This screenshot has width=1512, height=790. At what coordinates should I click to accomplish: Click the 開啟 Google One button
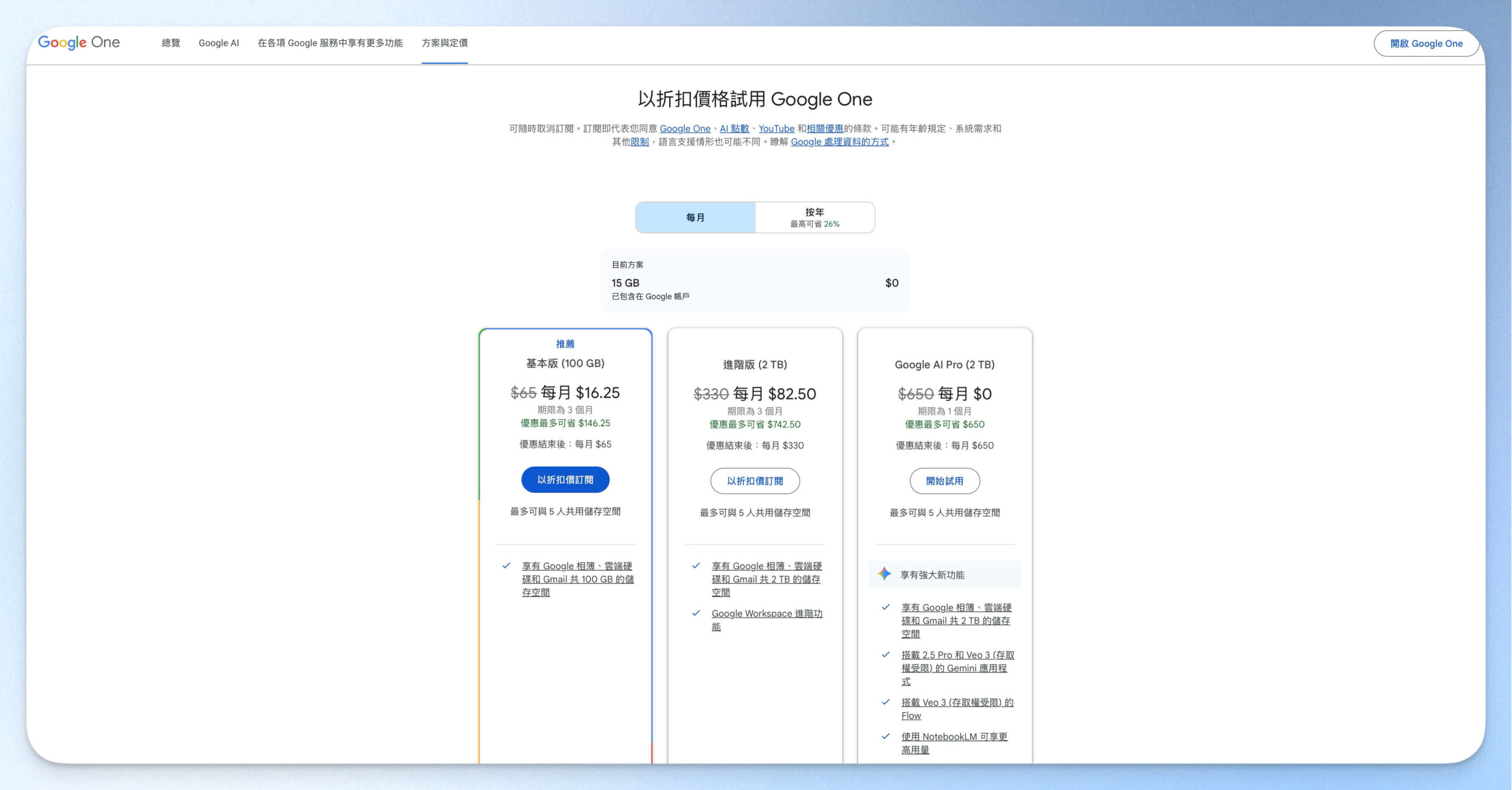pyautogui.click(x=1426, y=44)
